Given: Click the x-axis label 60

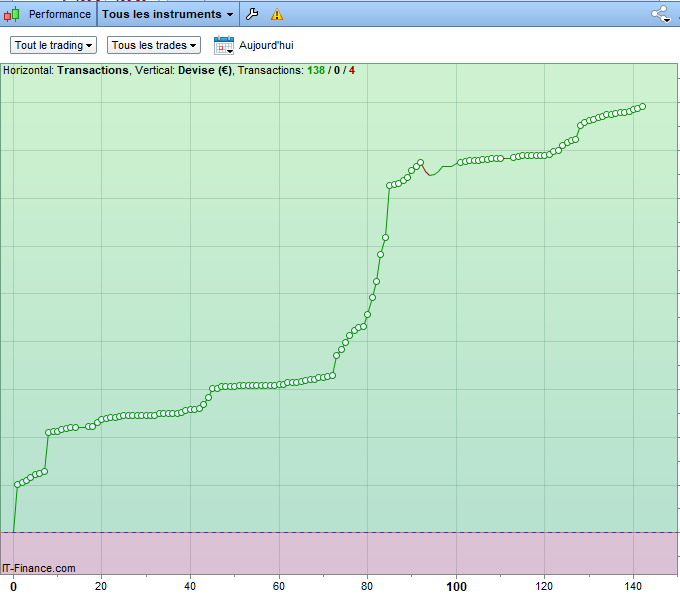Looking at the screenshot, I should tap(278, 587).
